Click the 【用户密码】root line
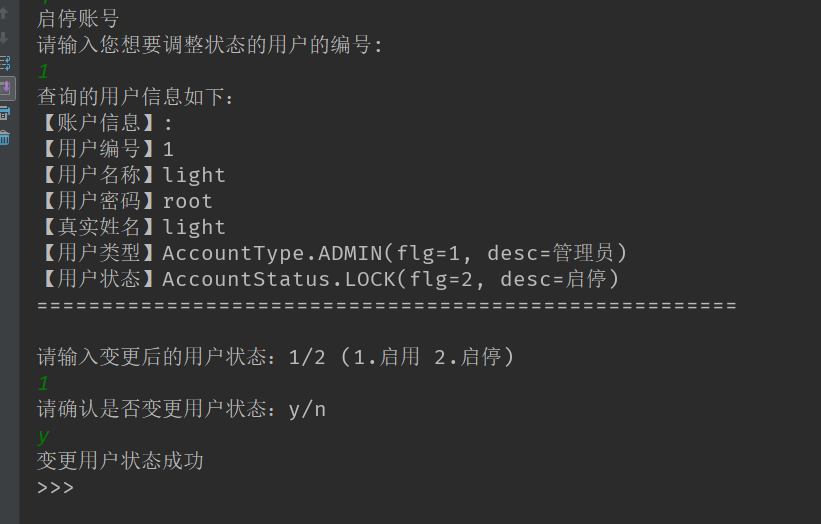The height and width of the screenshot is (524, 821). pos(125,201)
